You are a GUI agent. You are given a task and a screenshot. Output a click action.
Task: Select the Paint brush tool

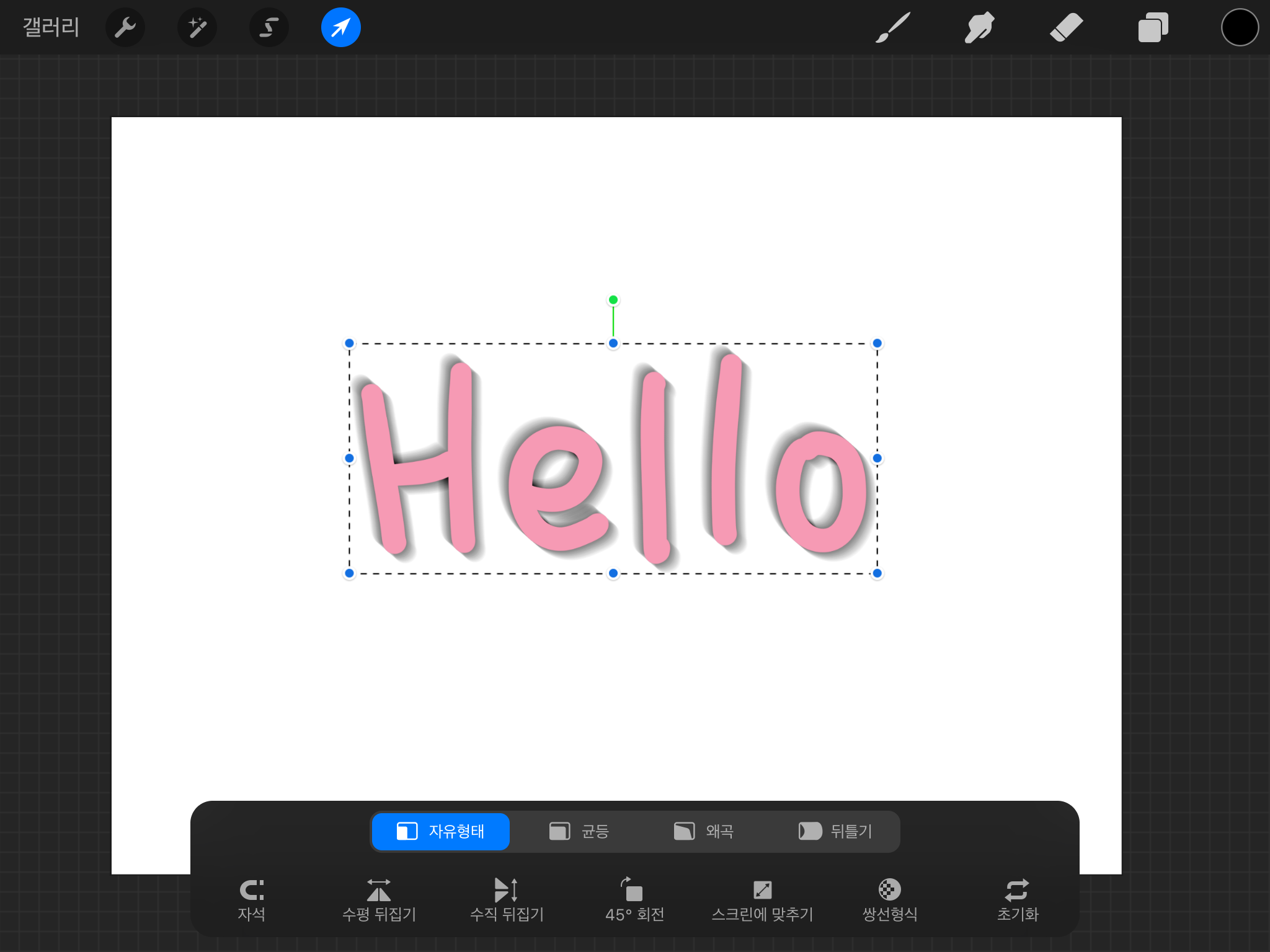(893, 27)
